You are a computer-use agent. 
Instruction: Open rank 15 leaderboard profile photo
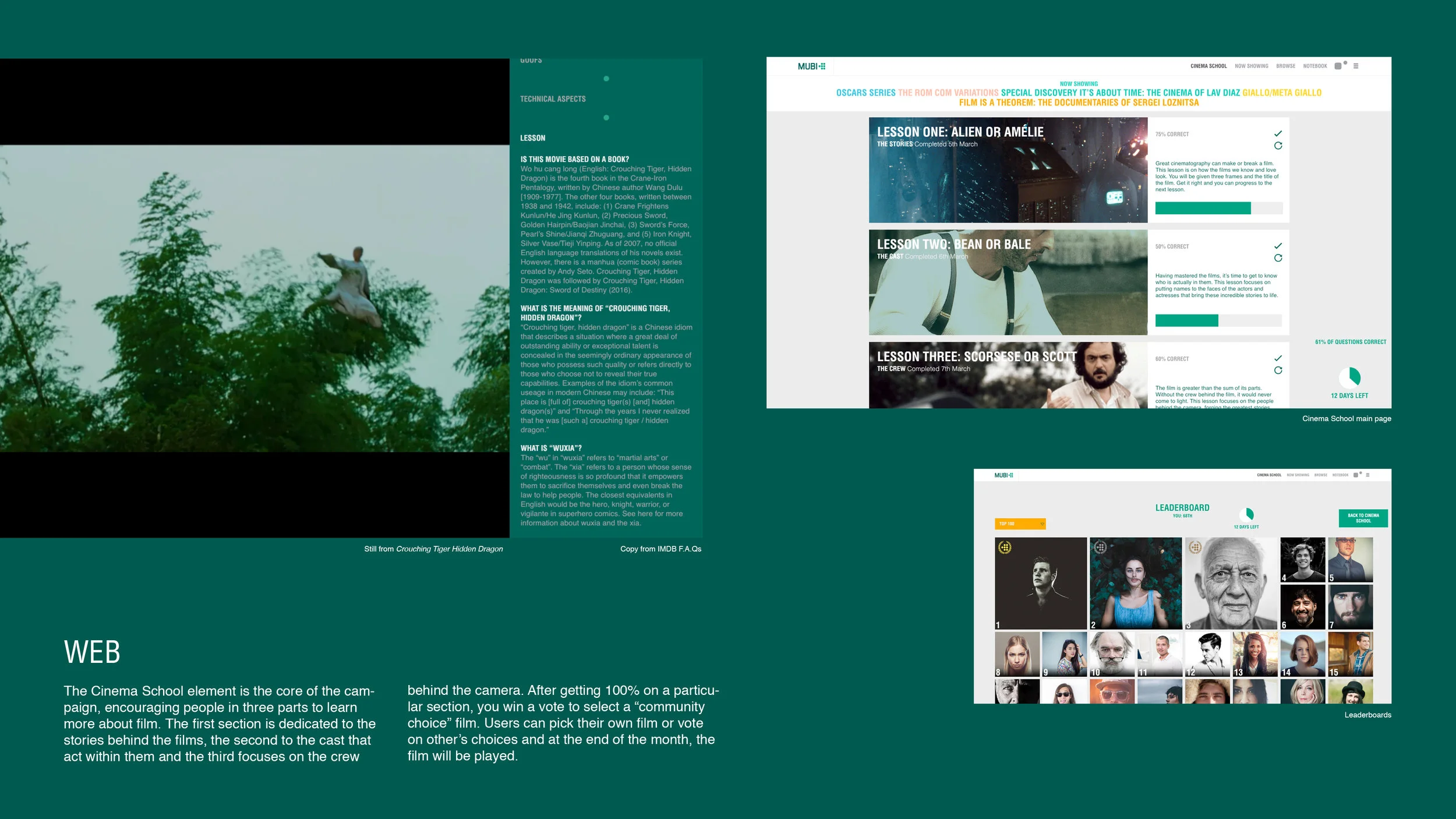pyautogui.click(x=1351, y=655)
